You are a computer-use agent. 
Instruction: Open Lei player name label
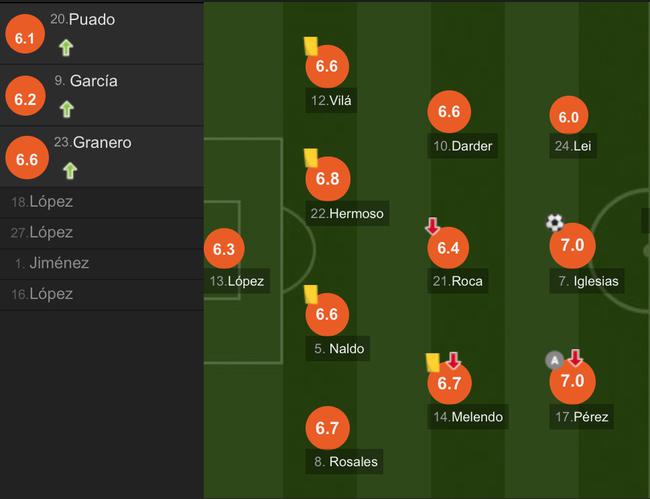[566, 146]
